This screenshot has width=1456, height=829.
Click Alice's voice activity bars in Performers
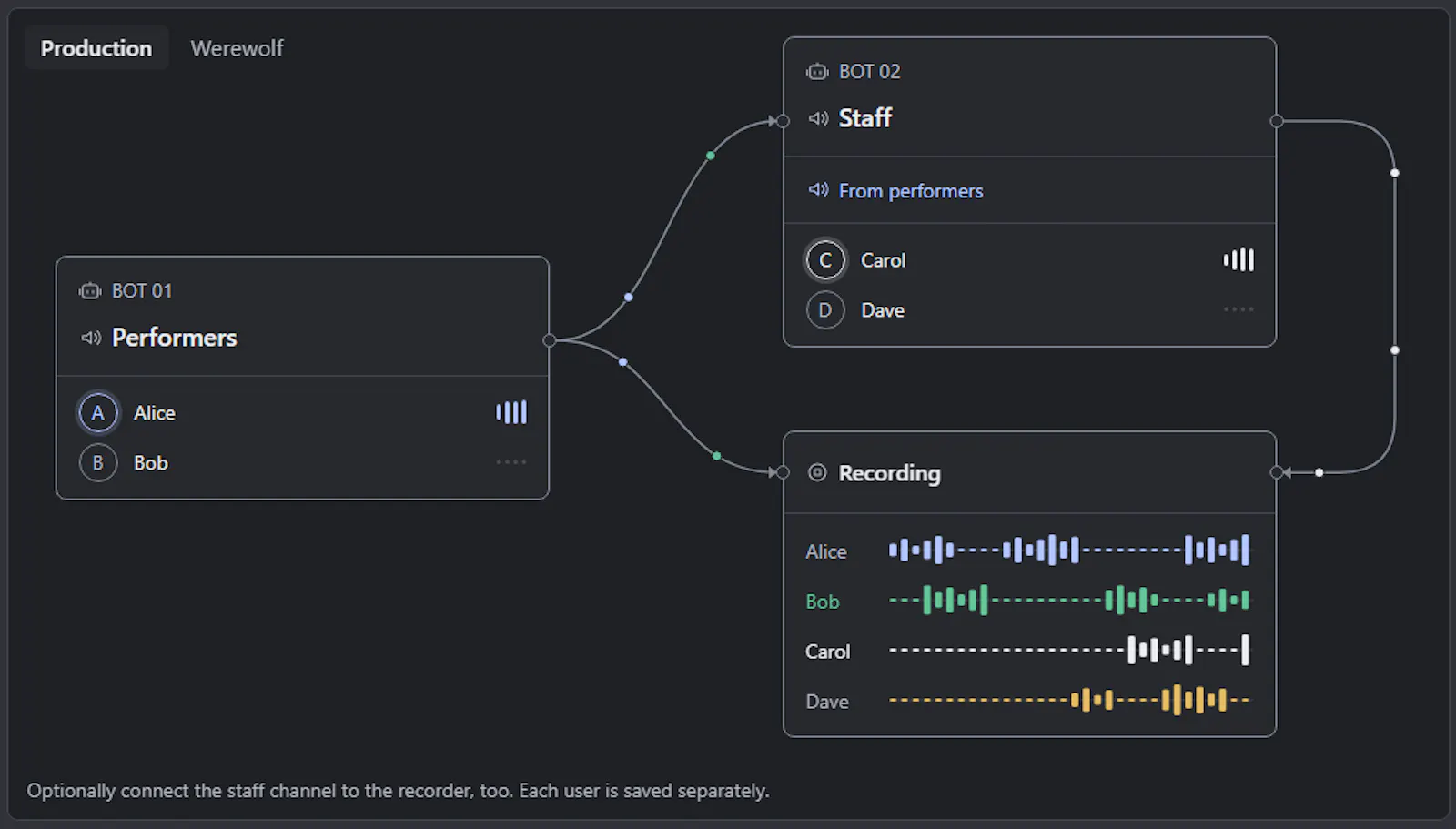[x=511, y=412]
